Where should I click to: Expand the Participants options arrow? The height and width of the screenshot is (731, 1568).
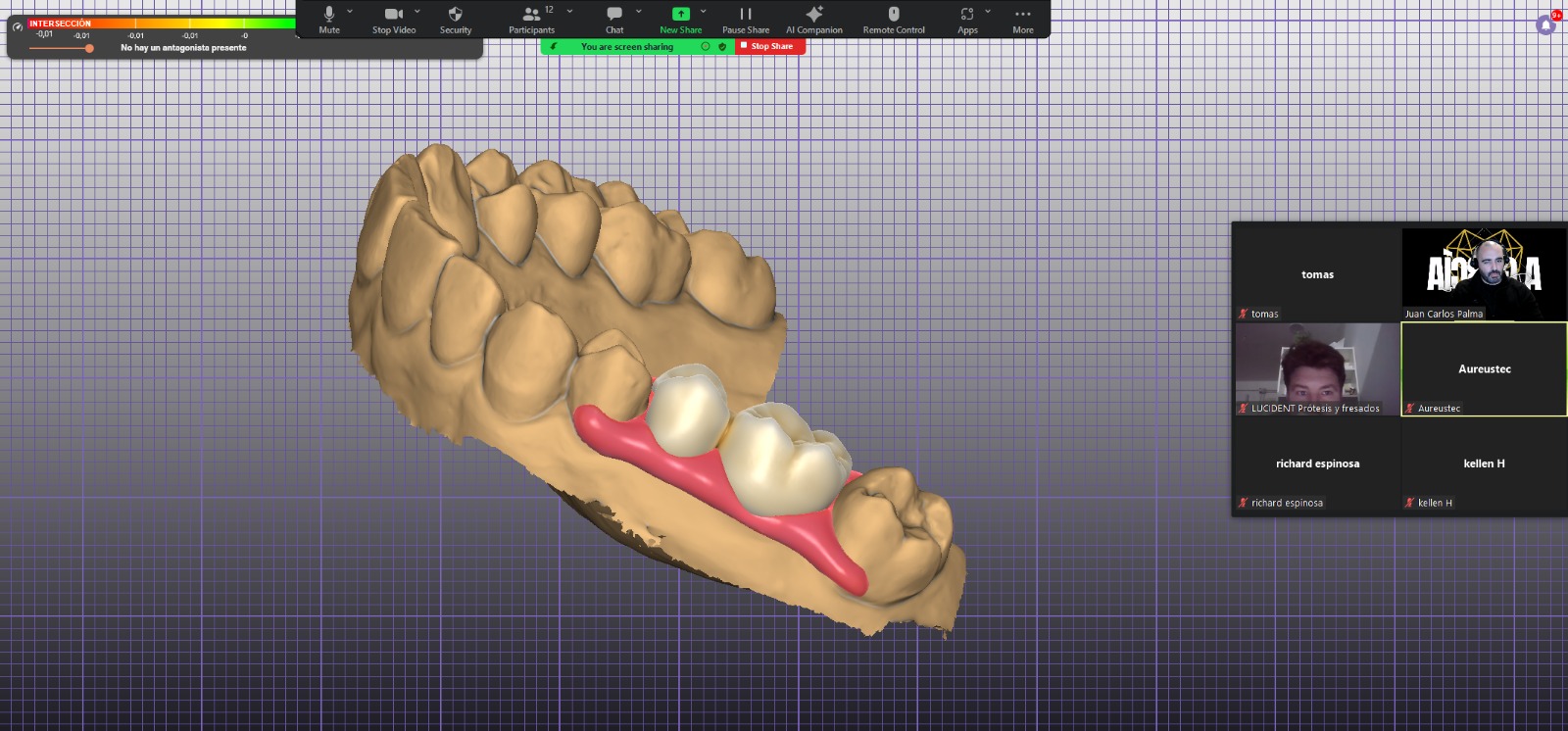tap(569, 12)
